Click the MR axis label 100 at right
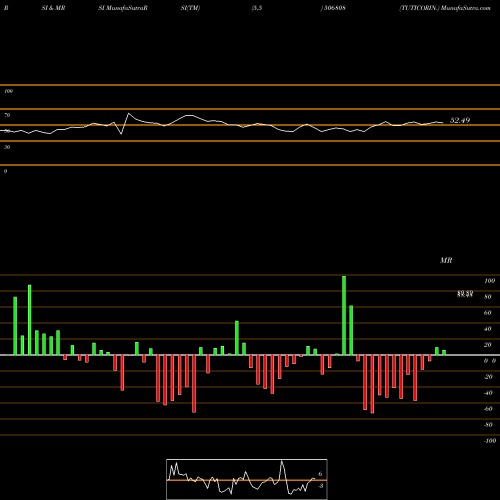The image size is (500, 500). [490, 281]
